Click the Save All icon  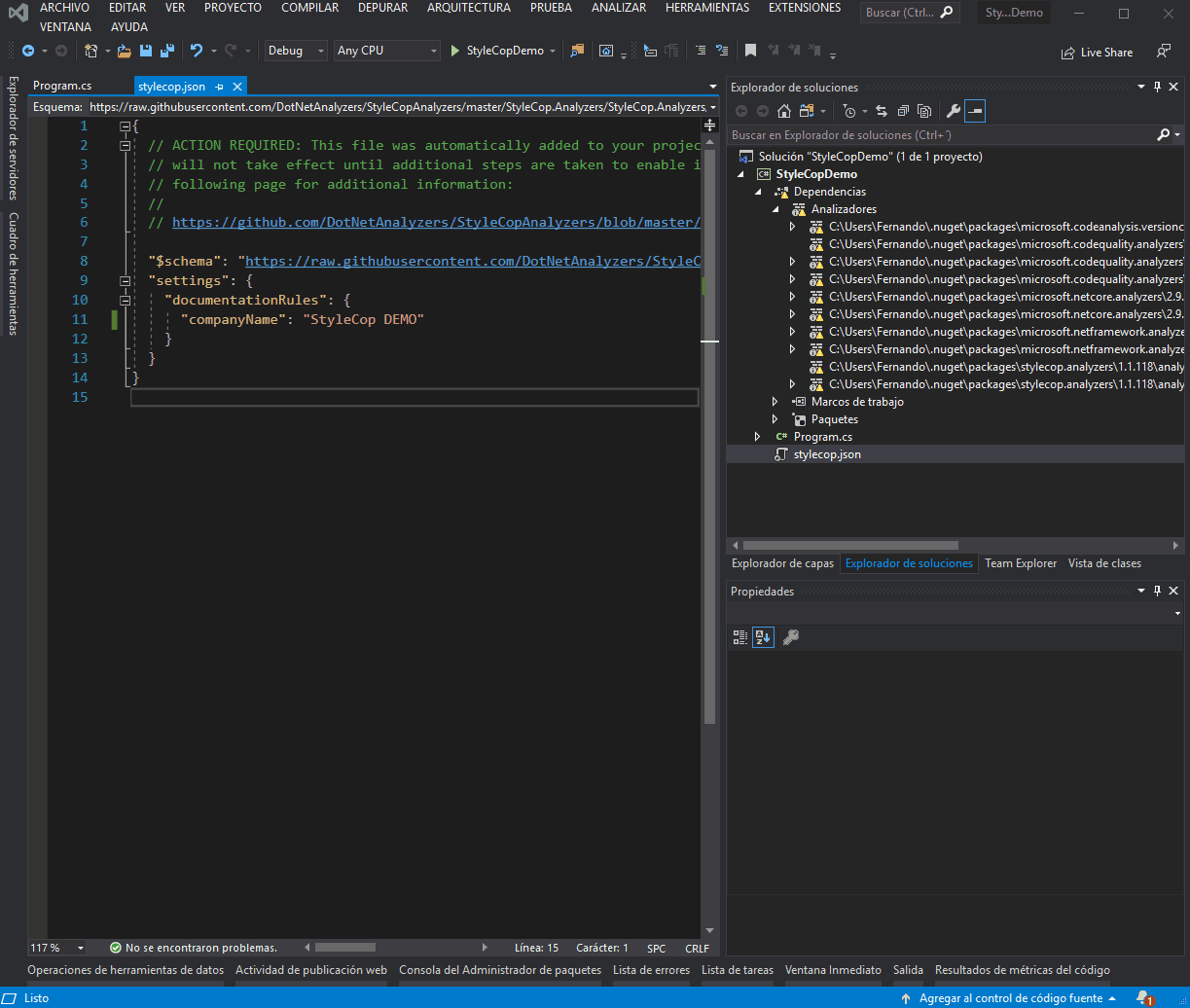167,51
